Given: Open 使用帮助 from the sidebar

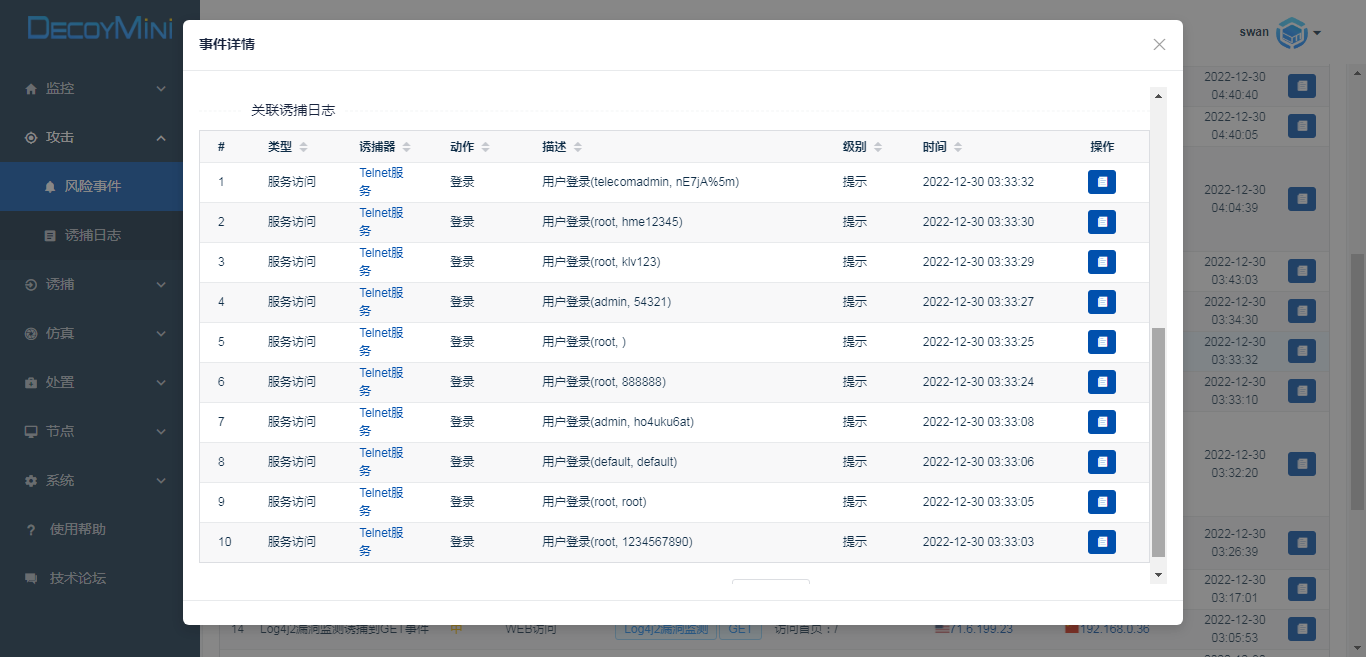Looking at the screenshot, I should [x=77, y=529].
